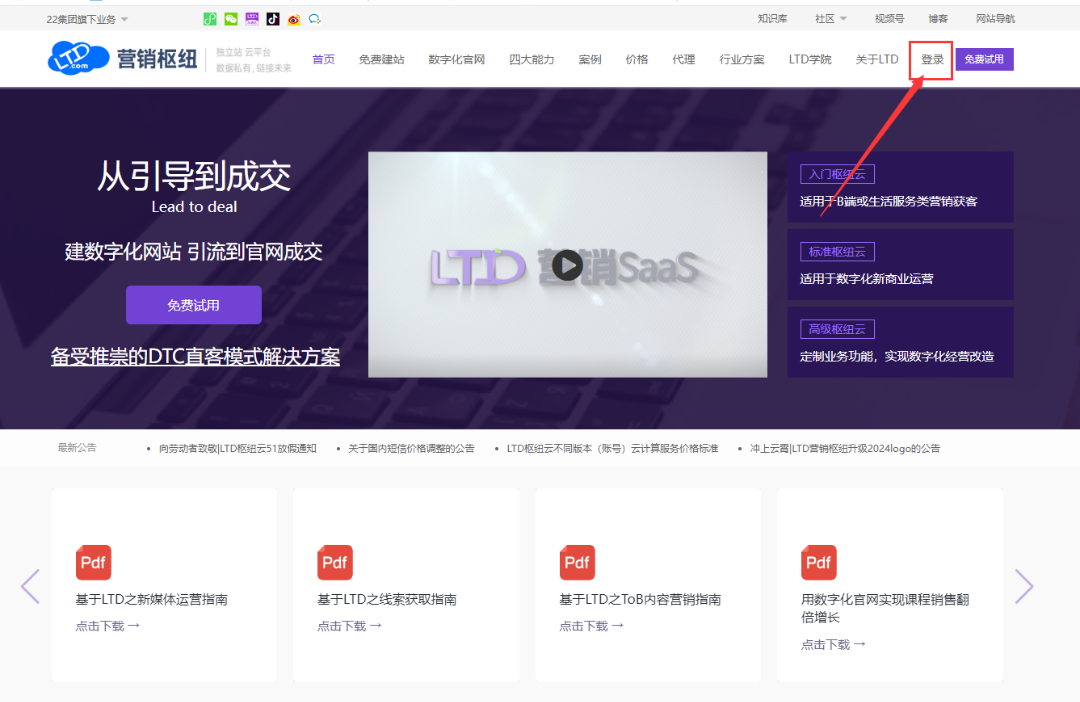1080x702 pixels.
Task: Click 点击下载 under 基于LTD之线索获取指南
Action: [x=350, y=626]
